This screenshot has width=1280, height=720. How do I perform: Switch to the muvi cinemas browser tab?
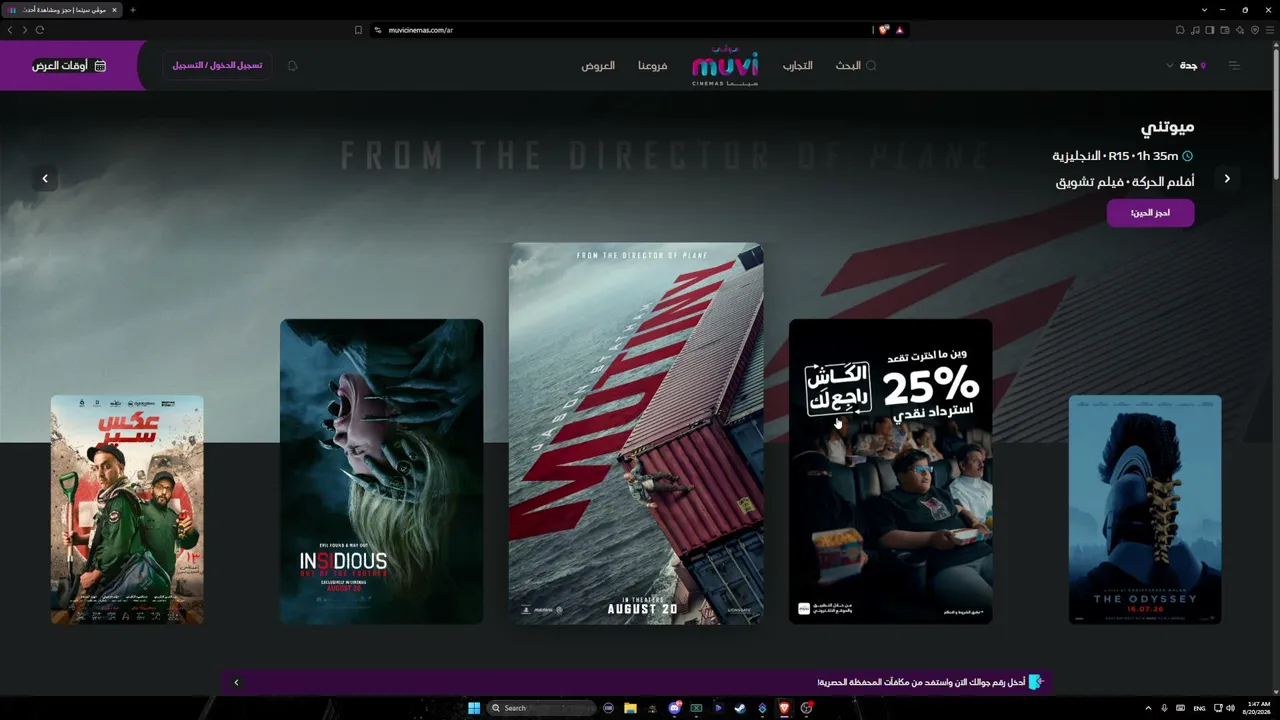click(x=62, y=10)
